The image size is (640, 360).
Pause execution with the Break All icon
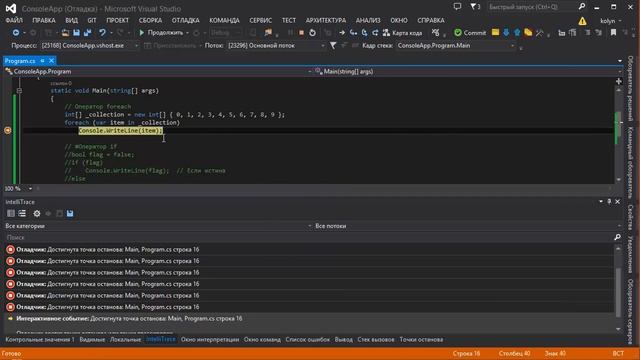290,33
